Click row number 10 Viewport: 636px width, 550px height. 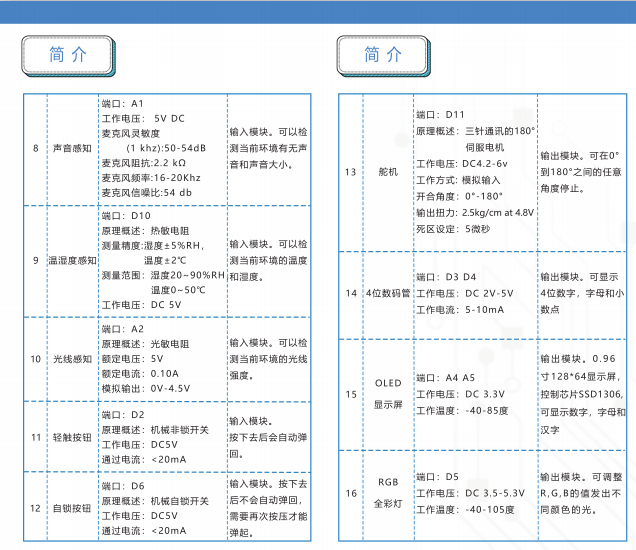[x=36, y=359]
